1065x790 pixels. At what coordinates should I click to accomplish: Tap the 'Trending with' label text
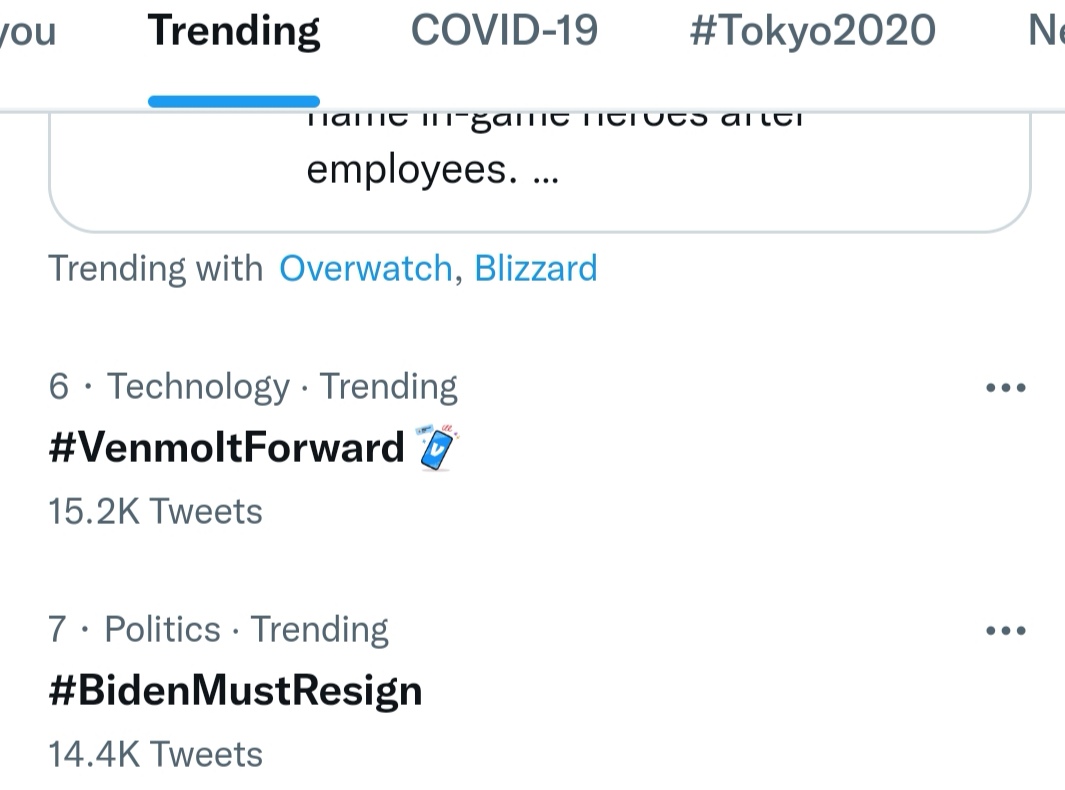pos(156,268)
